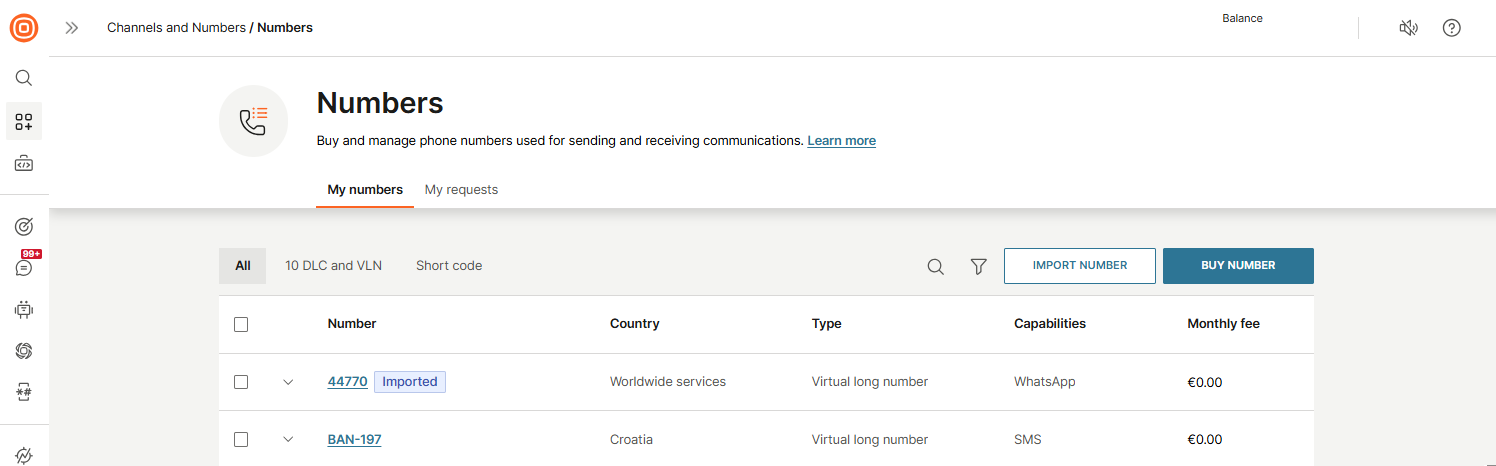
Task: Expand the BAN-197 row details
Action: [x=288, y=439]
